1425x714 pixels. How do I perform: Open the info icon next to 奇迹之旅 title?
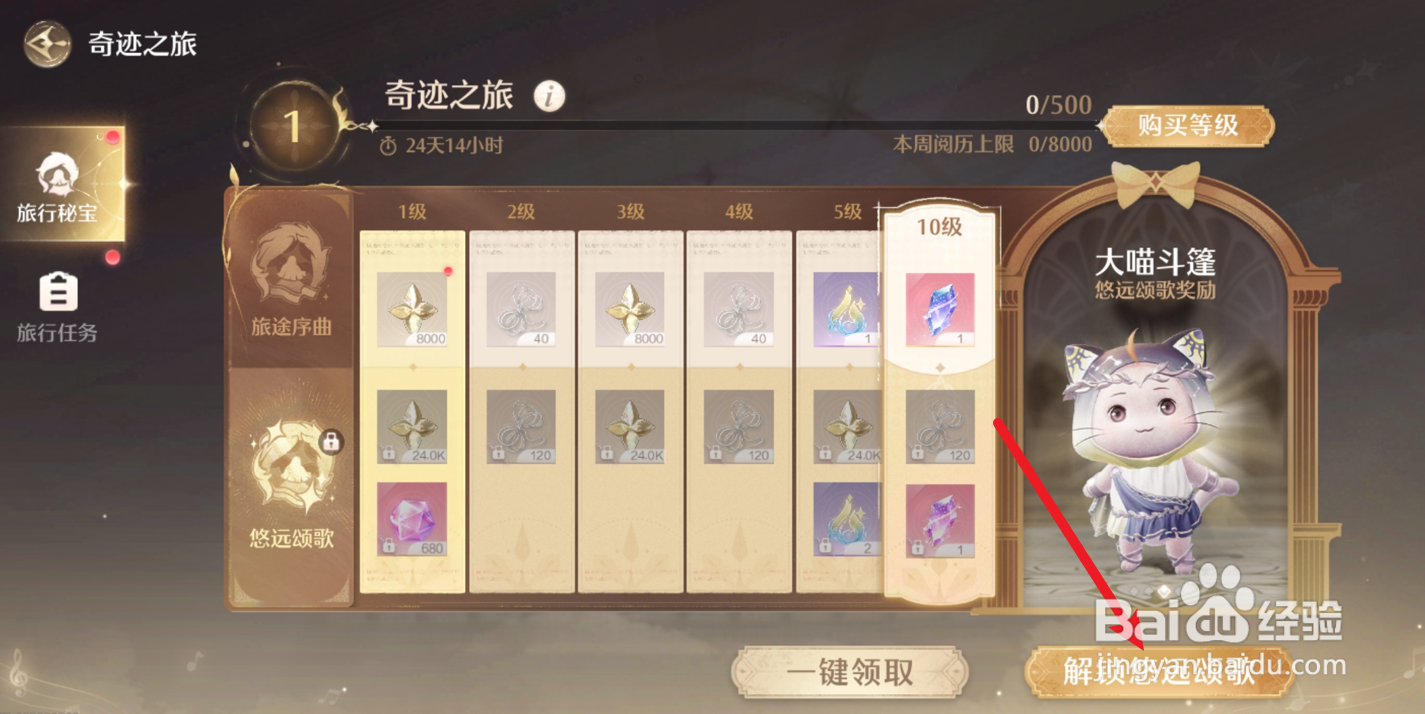(x=549, y=96)
